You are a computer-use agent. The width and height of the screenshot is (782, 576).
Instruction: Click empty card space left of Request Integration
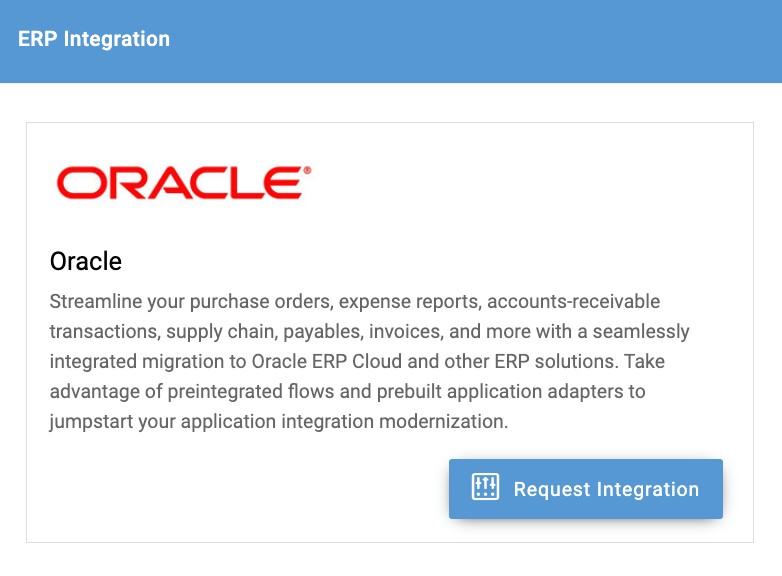(240, 489)
